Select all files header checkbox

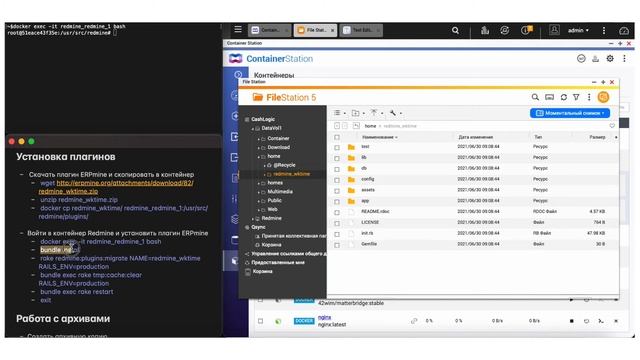(337, 137)
